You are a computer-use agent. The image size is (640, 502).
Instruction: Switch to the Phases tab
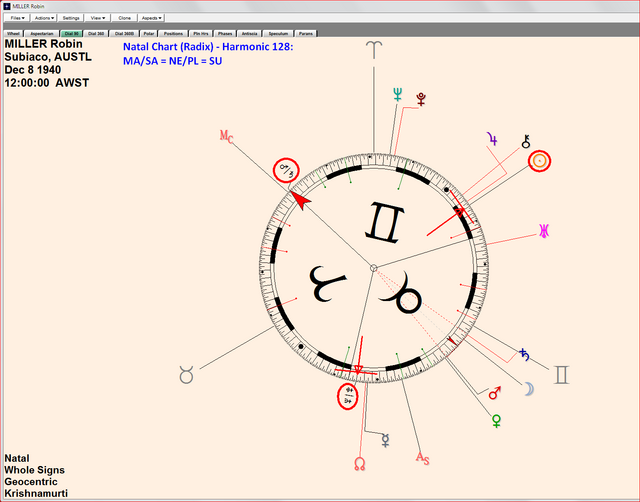[x=224, y=33]
